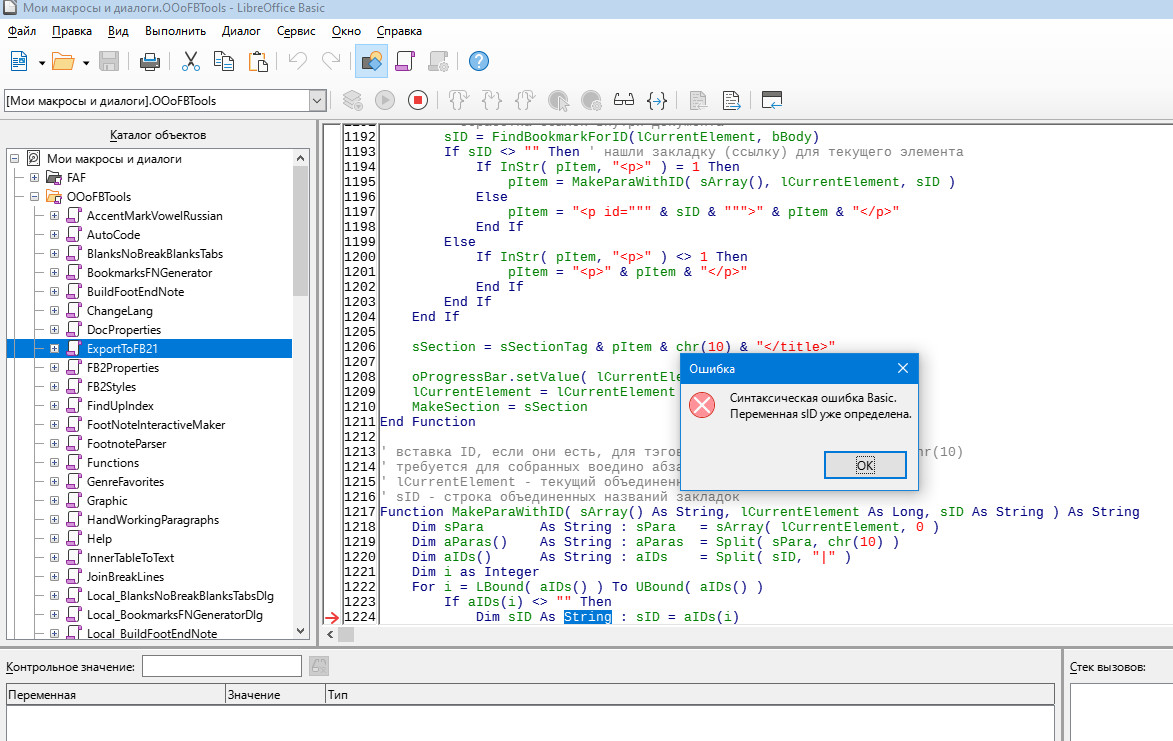Click the Open folder icon

[x=63, y=61]
